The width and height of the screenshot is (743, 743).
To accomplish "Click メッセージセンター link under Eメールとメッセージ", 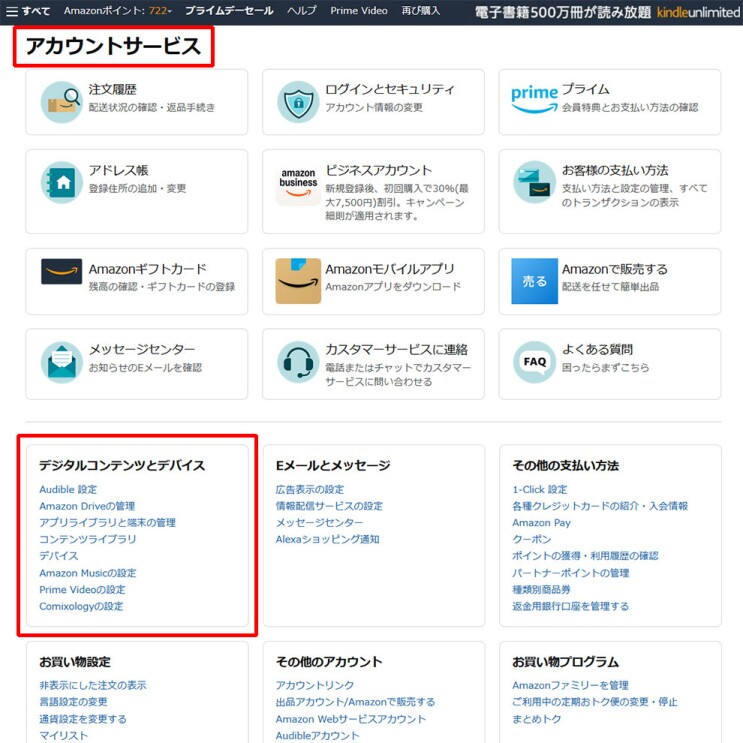I will tap(319, 523).
